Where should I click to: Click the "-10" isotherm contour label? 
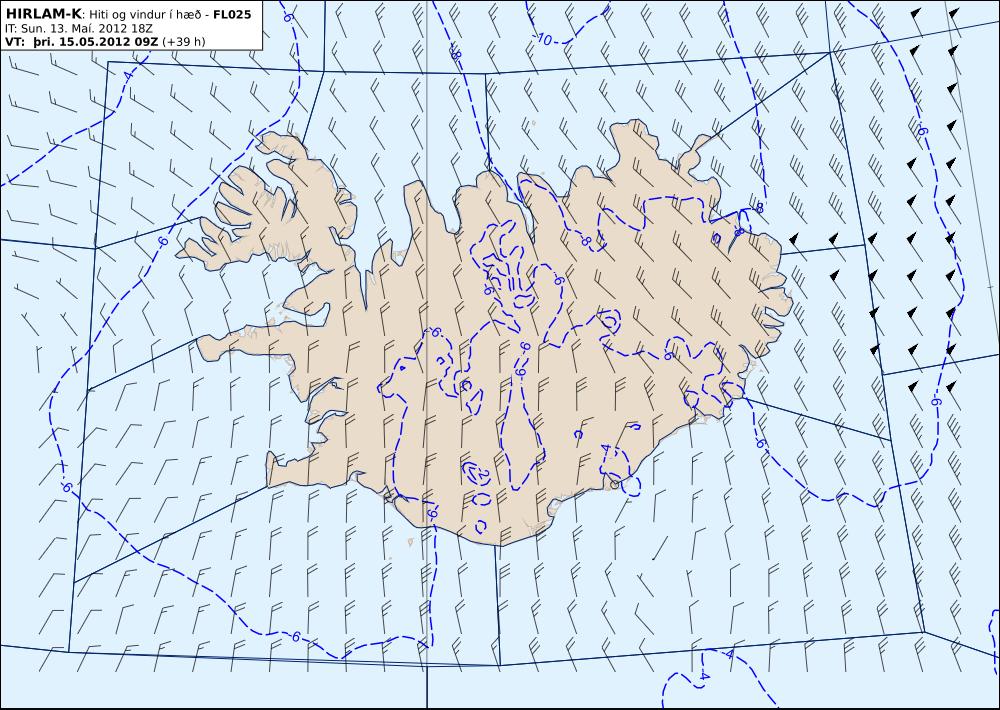pyautogui.click(x=542, y=39)
